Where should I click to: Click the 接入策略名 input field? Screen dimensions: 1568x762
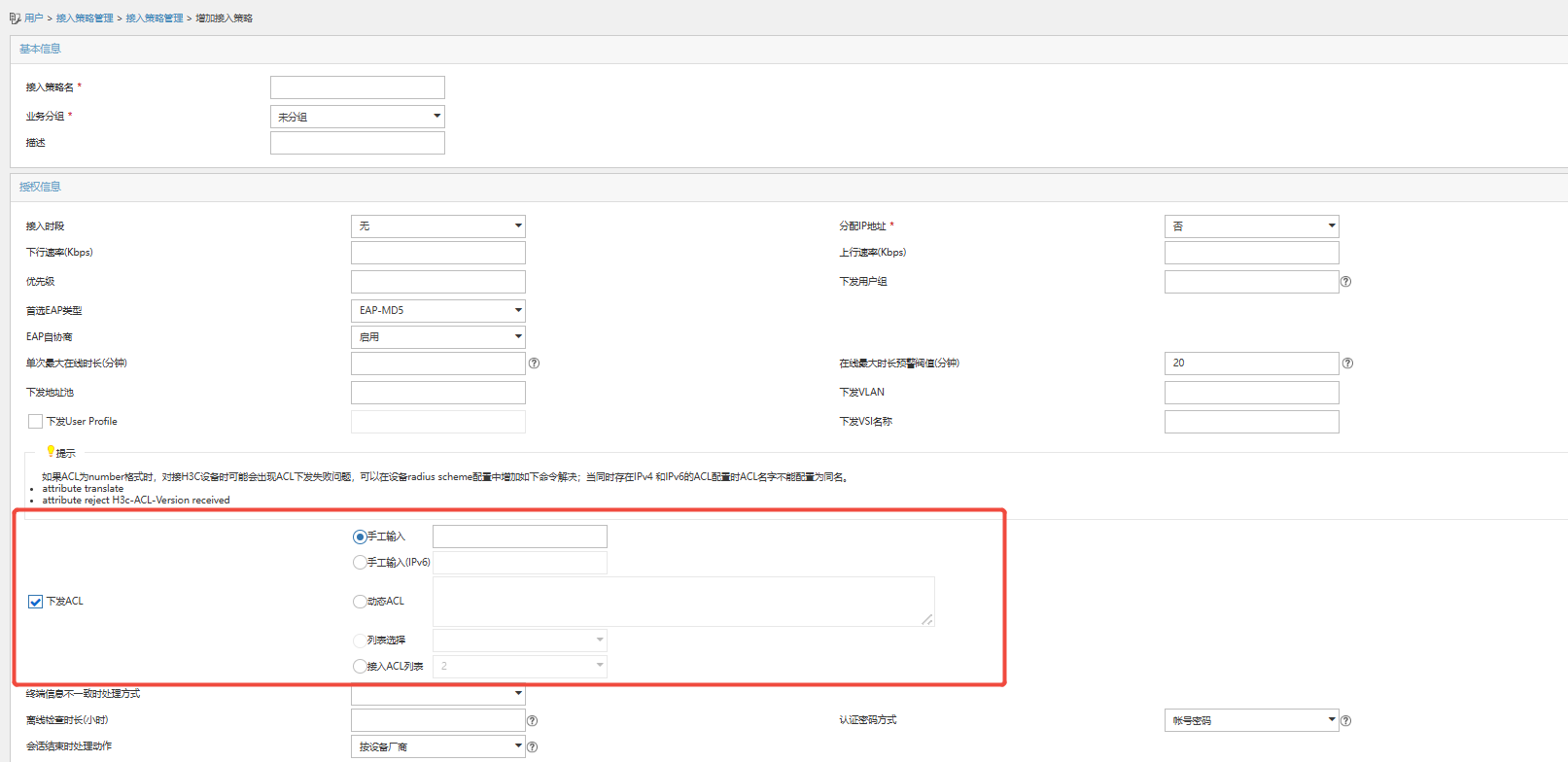(x=357, y=87)
